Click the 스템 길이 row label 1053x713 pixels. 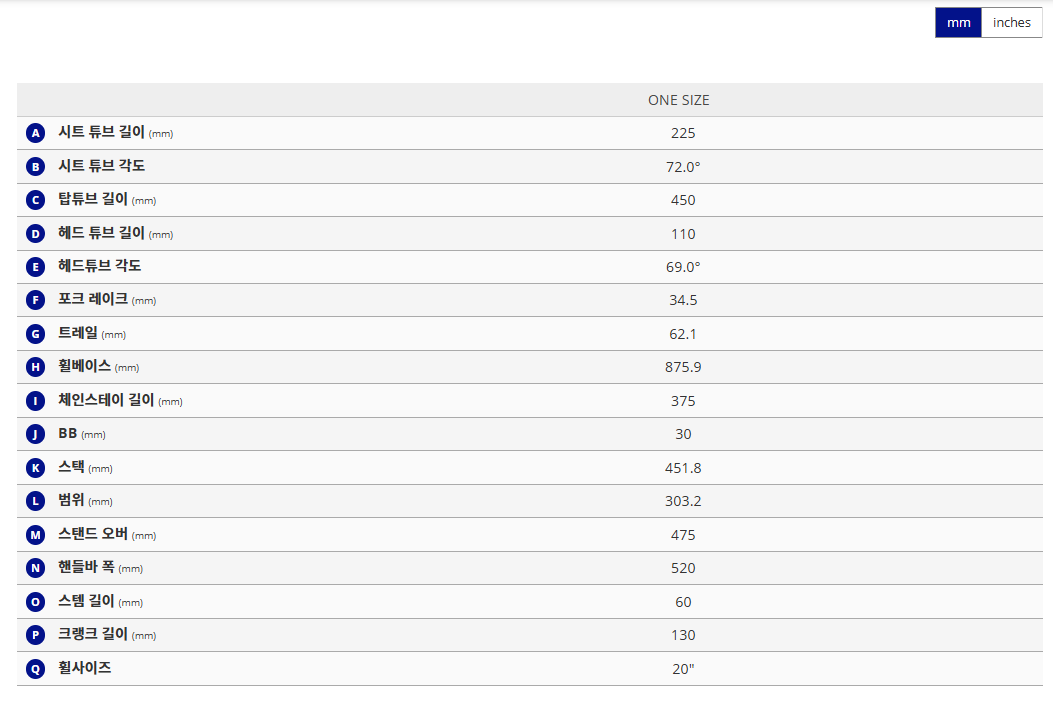click(x=86, y=601)
